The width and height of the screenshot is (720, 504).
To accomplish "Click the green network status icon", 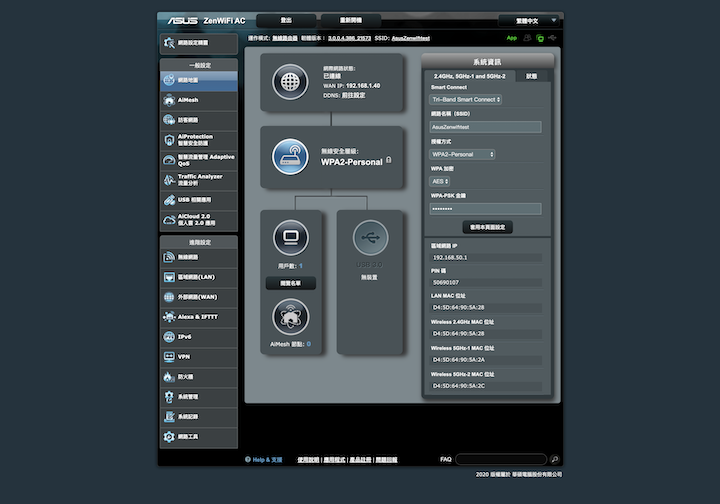I will coord(540,38).
